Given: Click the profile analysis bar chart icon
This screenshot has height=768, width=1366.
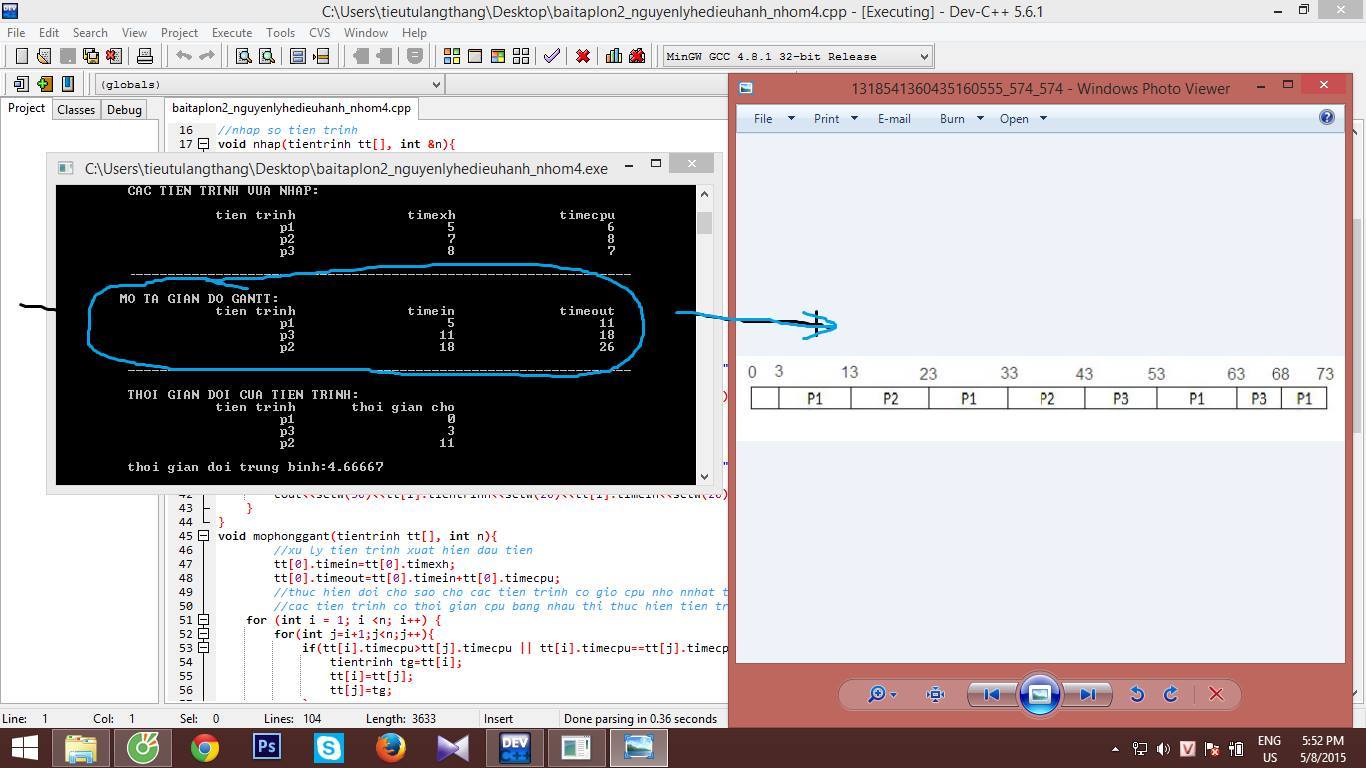Looking at the screenshot, I should 613,56.
